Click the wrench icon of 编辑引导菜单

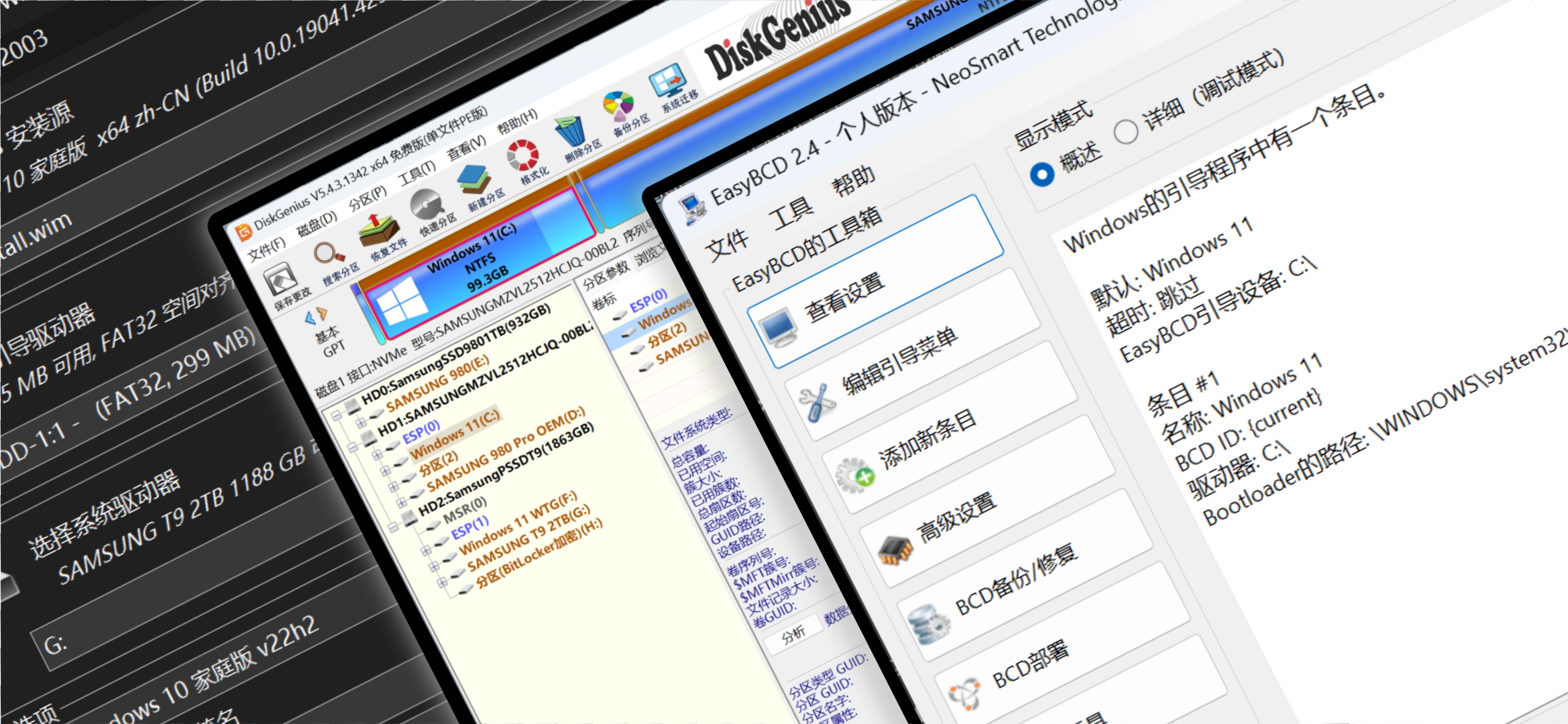pyautogui.click(x=816, y=402)
